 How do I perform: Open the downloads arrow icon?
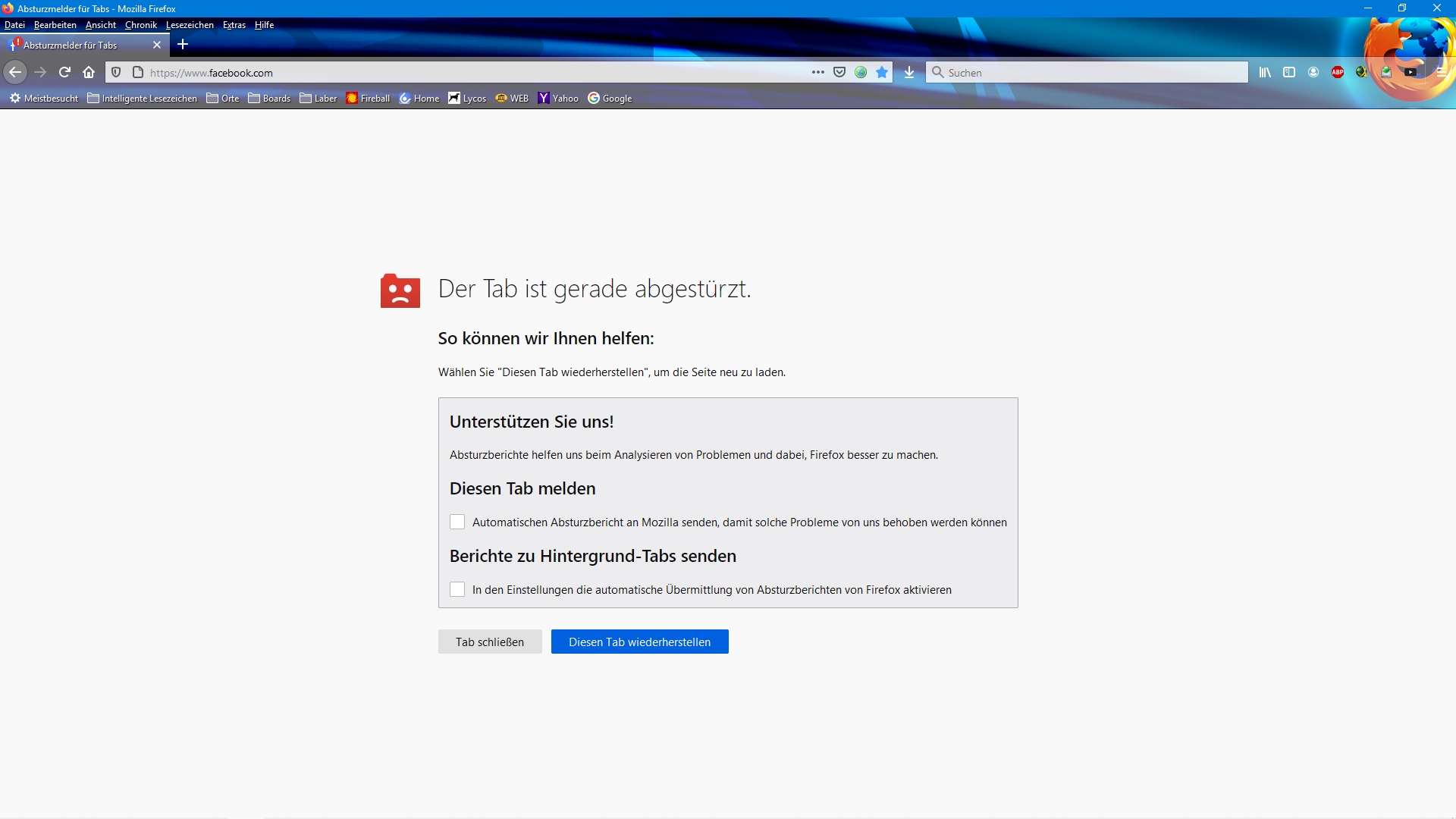coord(909,72)
